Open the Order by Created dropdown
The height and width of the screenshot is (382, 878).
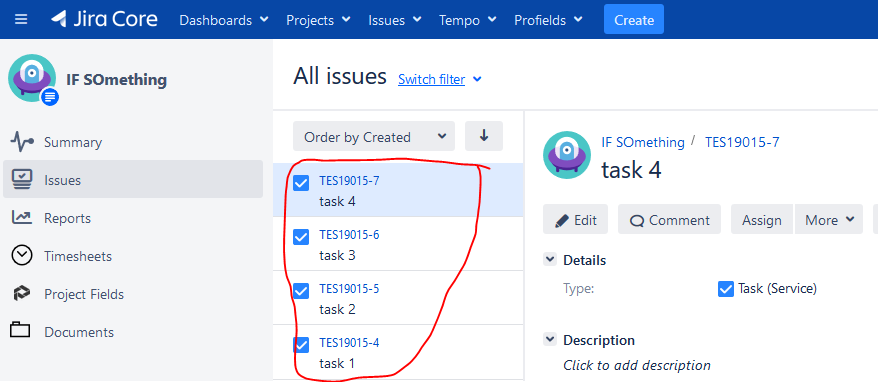[373, 137]
